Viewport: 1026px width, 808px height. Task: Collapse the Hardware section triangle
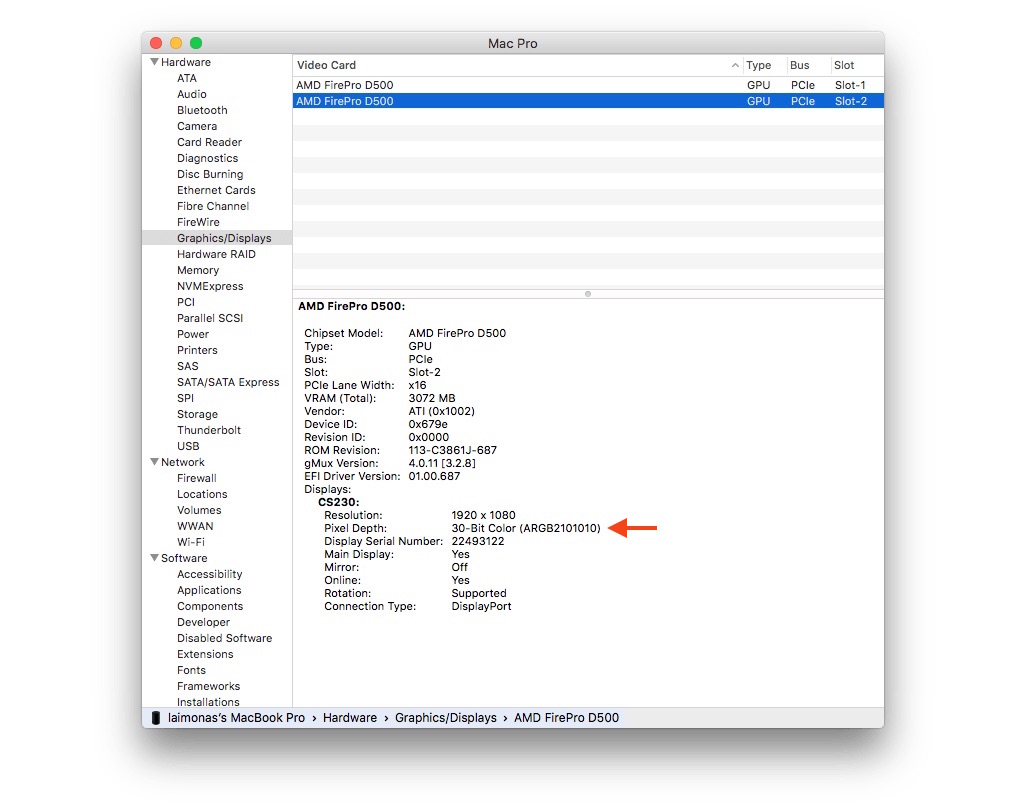pyautogui.click(x=154, y=62)
